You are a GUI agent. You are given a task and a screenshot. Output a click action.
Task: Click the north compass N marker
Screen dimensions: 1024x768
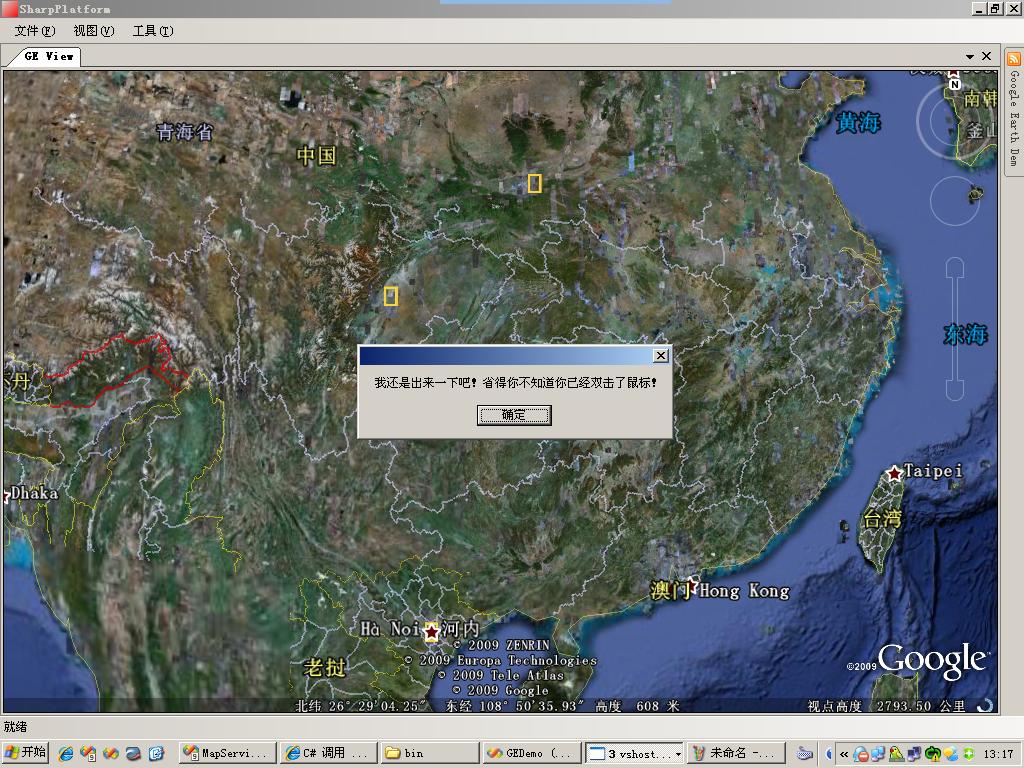pyautogui.click(x=955, y=84)
